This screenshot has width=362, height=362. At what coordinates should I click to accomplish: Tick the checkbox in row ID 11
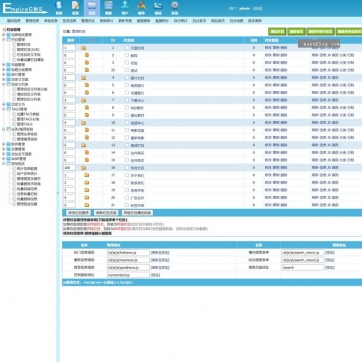tap(127, 130)
